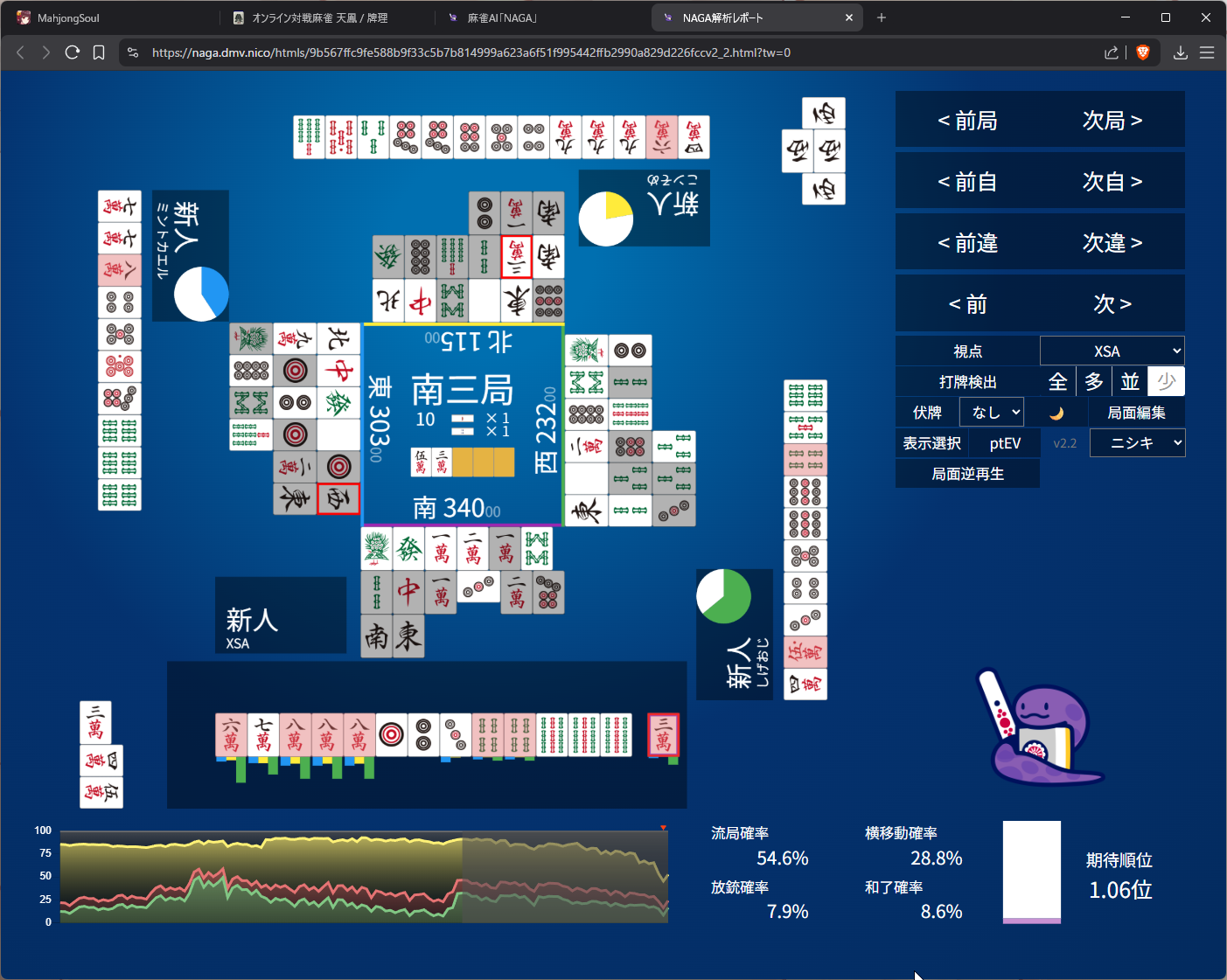Reload the page with the refresh icon
This screenshot has height=980, width=1227.
(73, 52)
